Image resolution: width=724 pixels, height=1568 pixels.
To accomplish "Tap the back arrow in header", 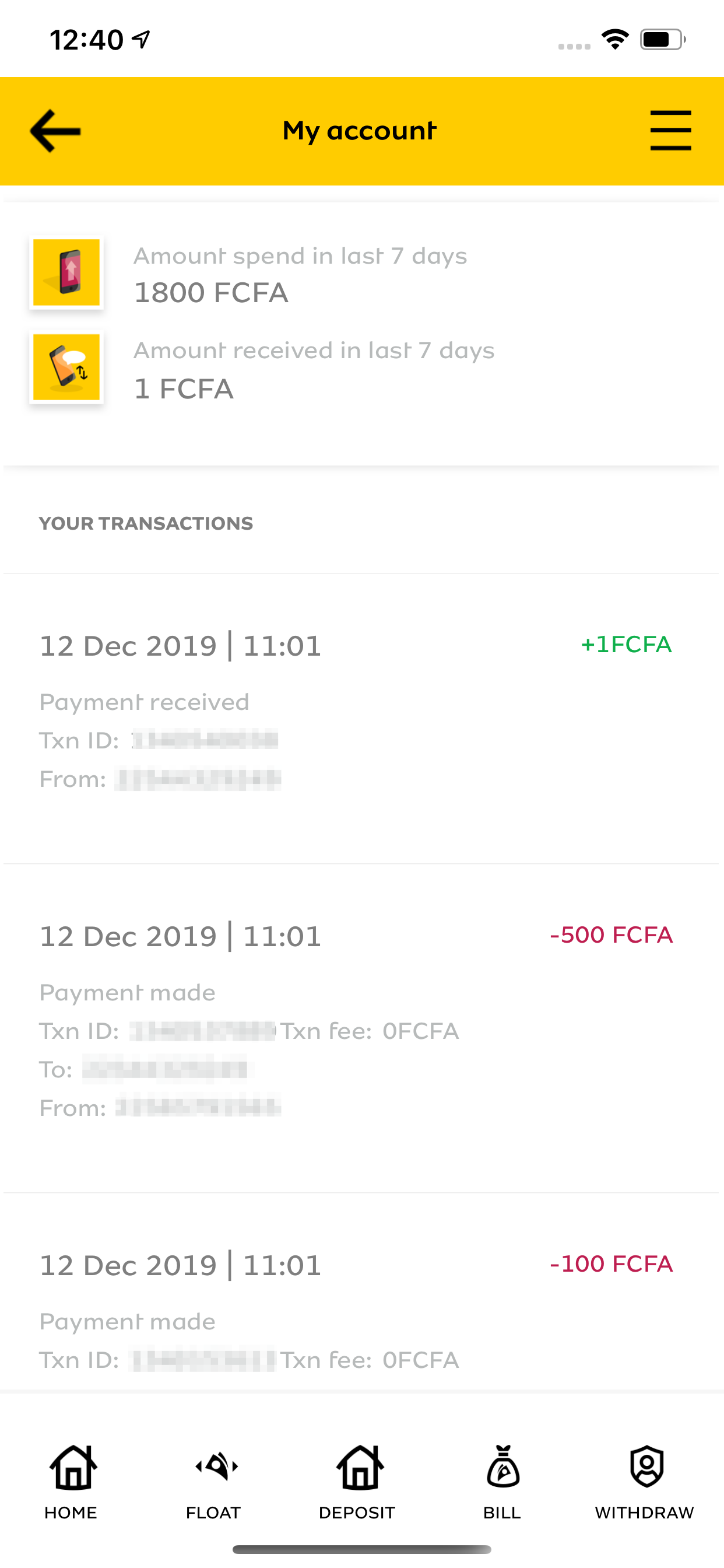I will pos(55,131).
